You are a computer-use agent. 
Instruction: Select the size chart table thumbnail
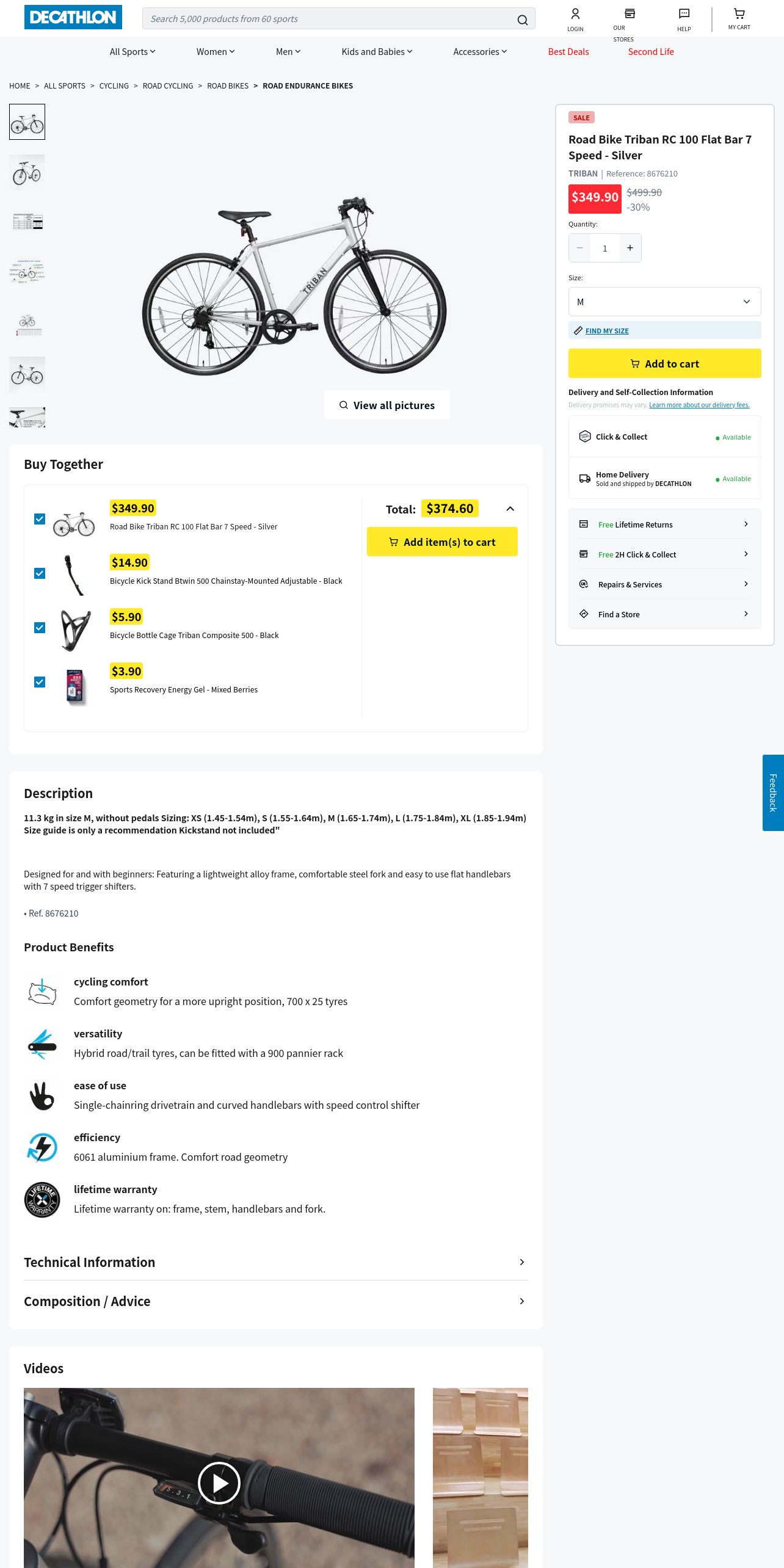click(27, 223)
